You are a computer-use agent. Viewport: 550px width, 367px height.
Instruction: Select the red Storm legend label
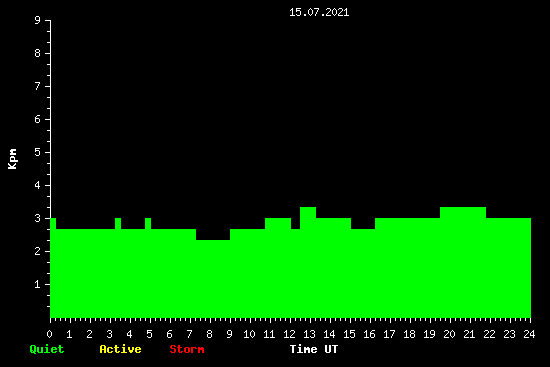point(187,349)
